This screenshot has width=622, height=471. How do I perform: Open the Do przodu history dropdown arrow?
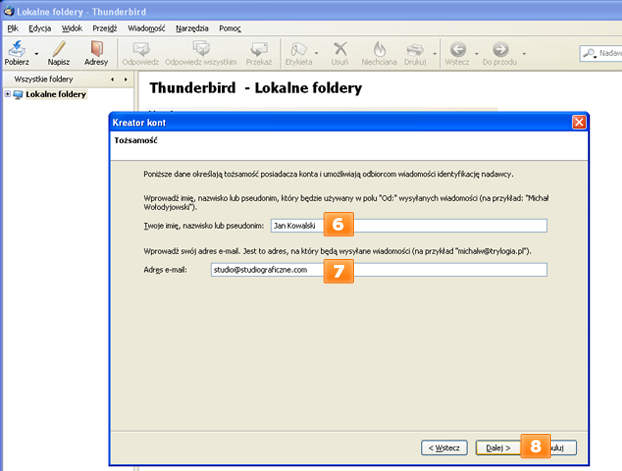click(x=524, y=54)
